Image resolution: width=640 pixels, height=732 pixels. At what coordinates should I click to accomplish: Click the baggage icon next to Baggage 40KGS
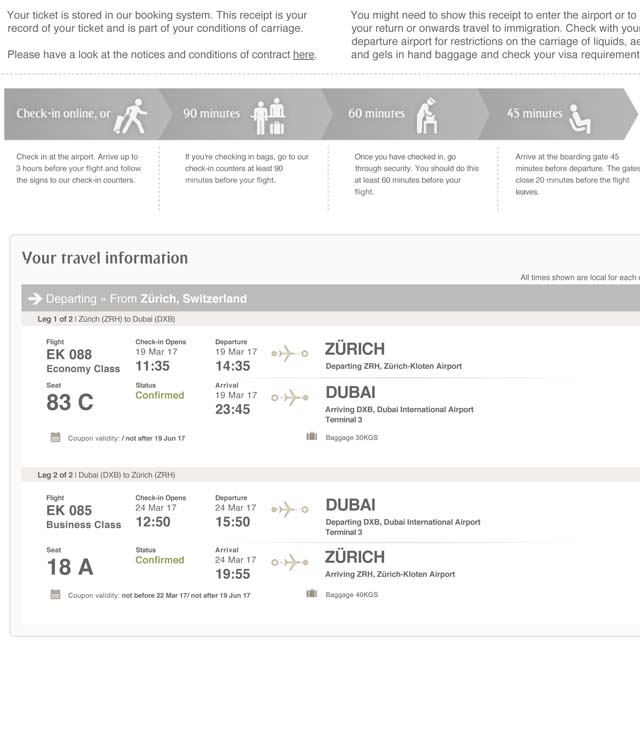pyautogui.click(x=311, y=593)
